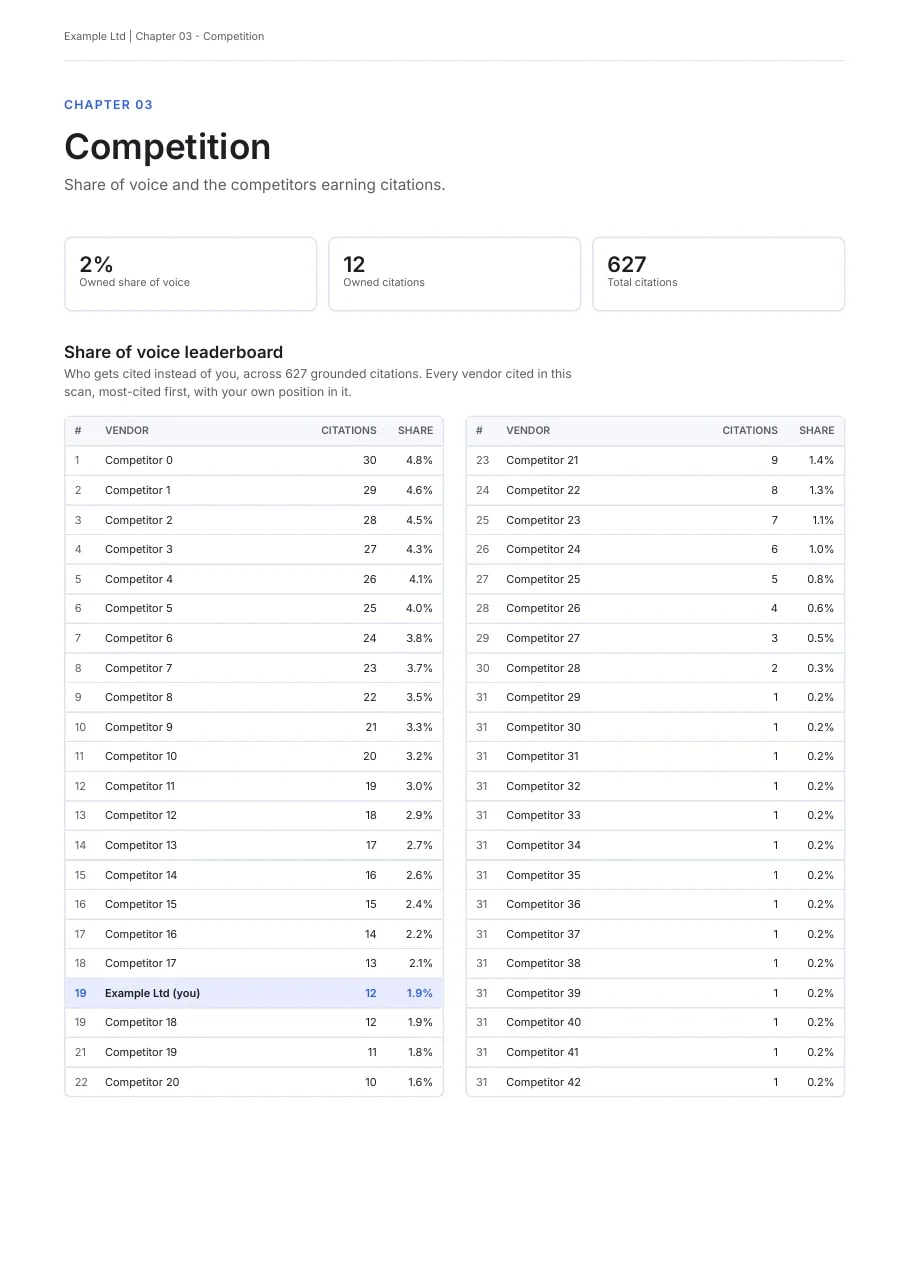
Task: Click 'Competitor 27' vendor name
Action: click(x=543, y=638)
